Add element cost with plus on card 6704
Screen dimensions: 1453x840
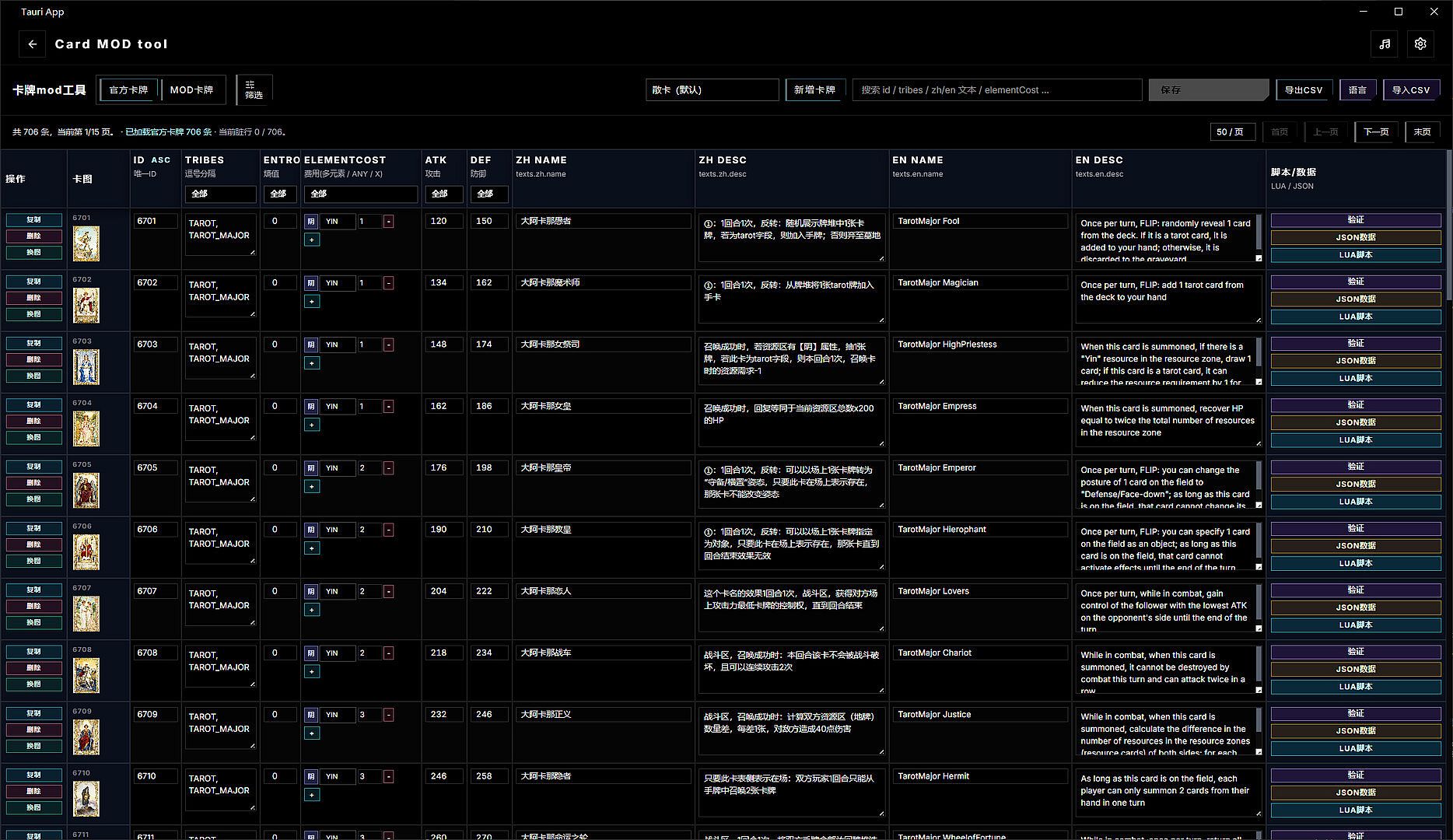(x=312, y=425)
